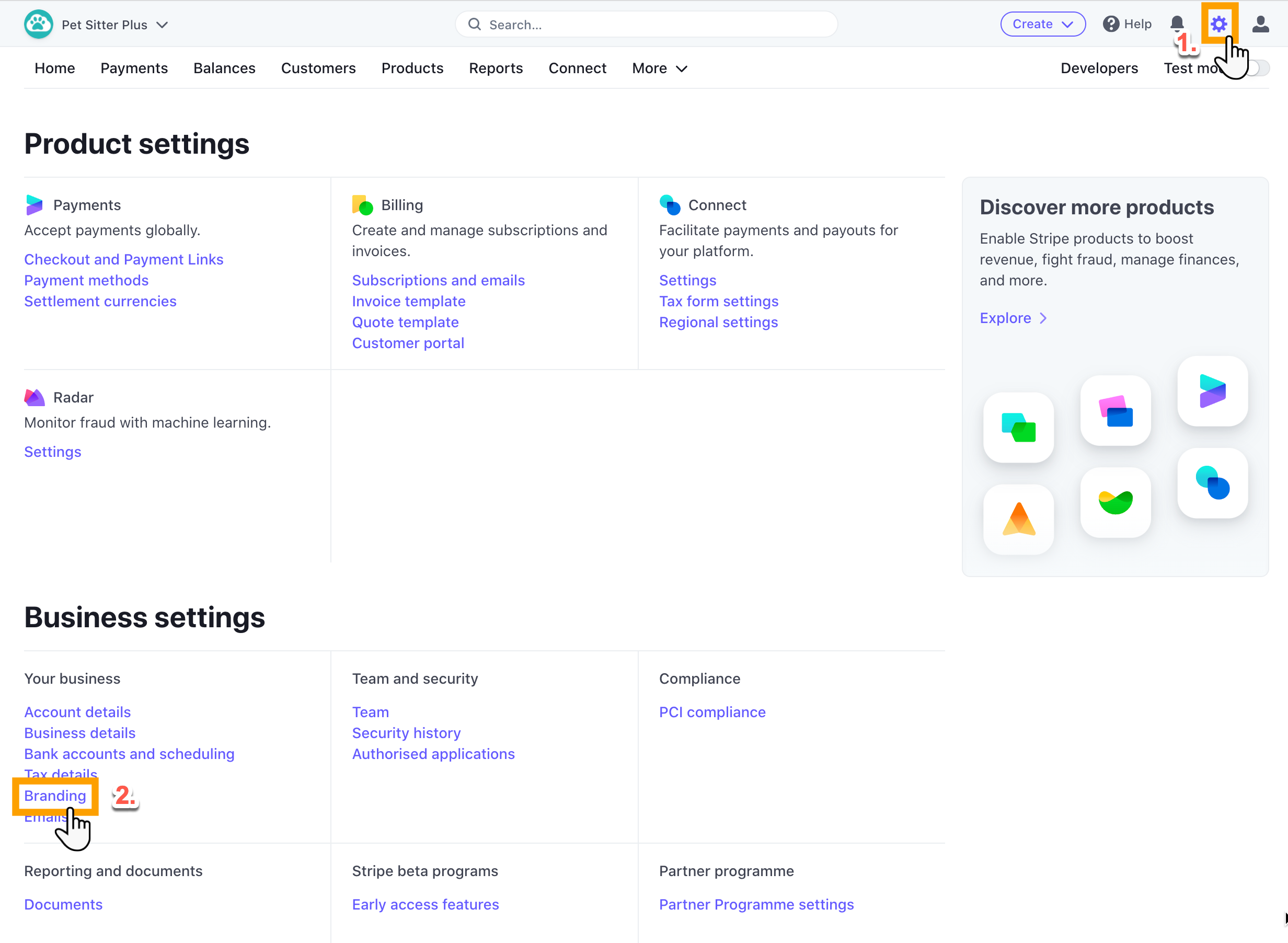Open the Payments menu tab
This screenshot has width=1288, height=943.
pyautogui.click(x=134, y=68)
